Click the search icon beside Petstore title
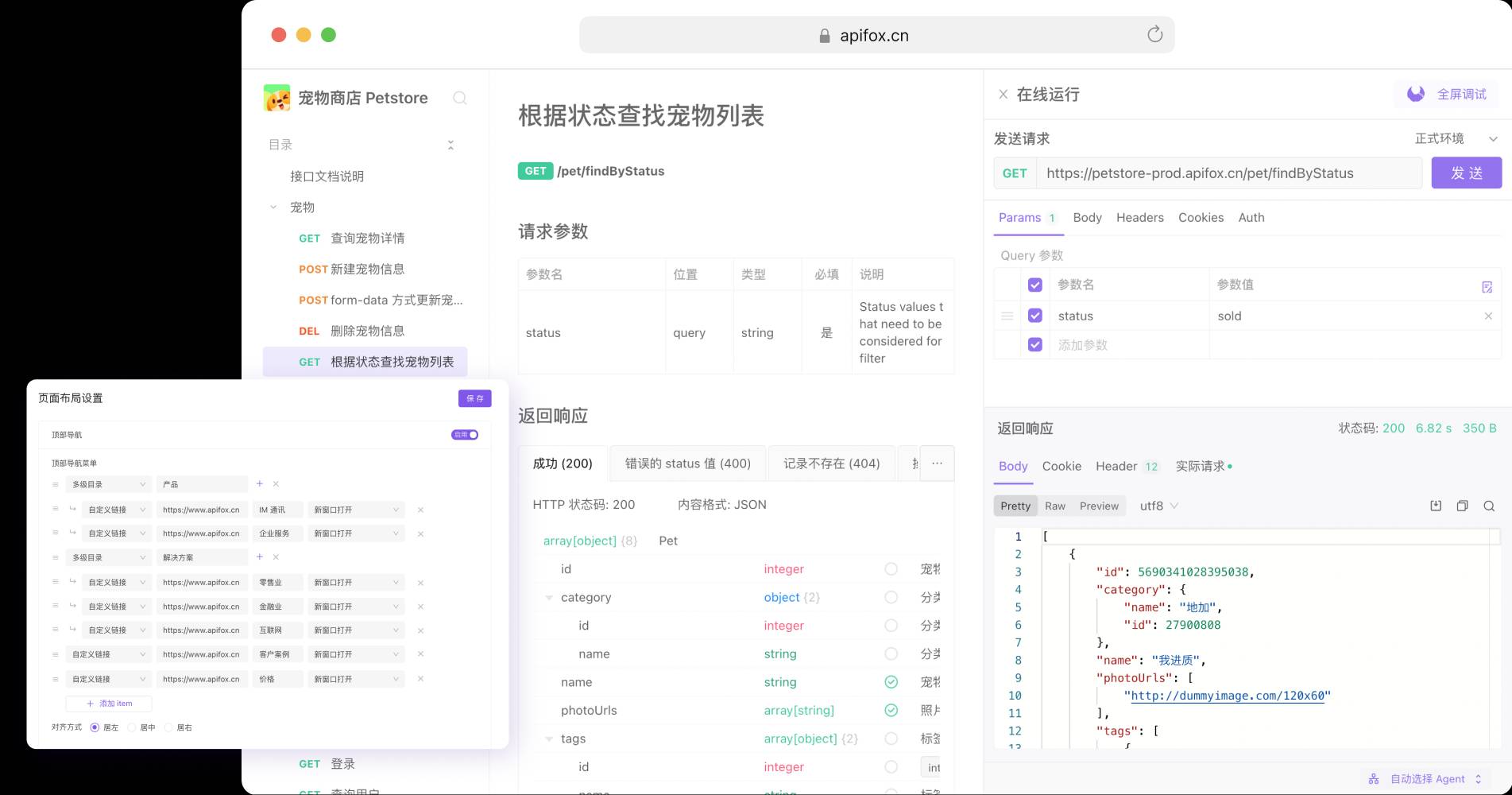The height and width of the screenshot is (795, 1512). coord(459,98)
